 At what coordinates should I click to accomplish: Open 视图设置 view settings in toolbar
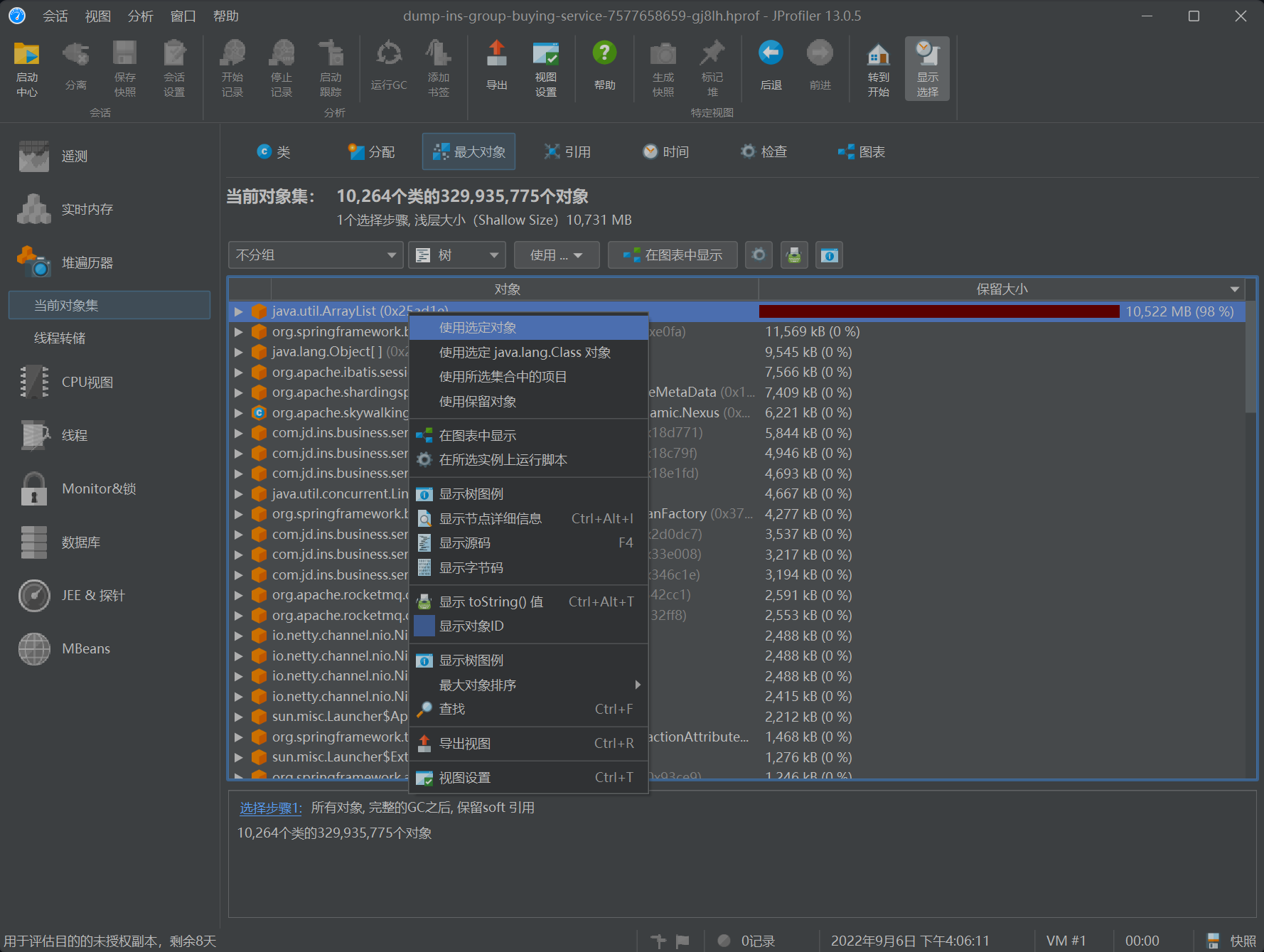545,68
